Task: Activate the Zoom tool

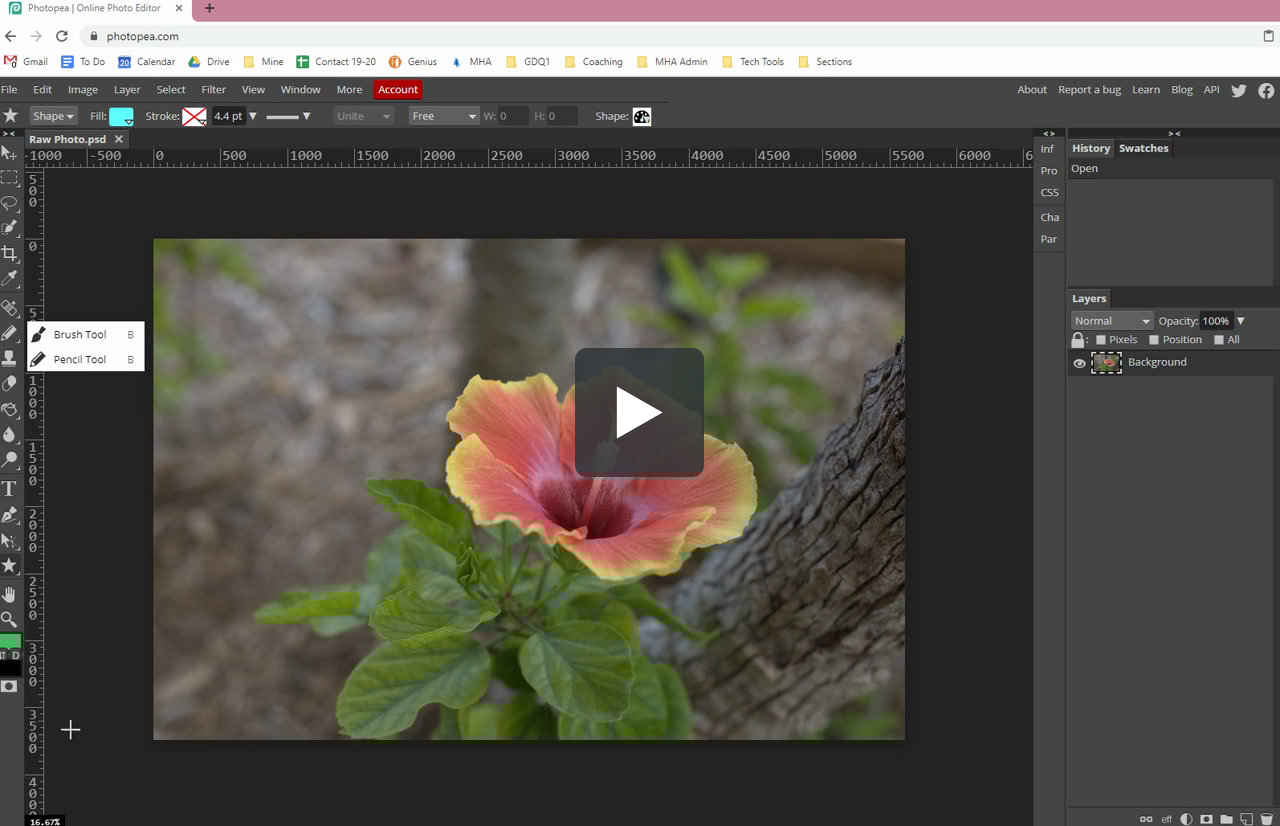Action: tap(11, 619)
